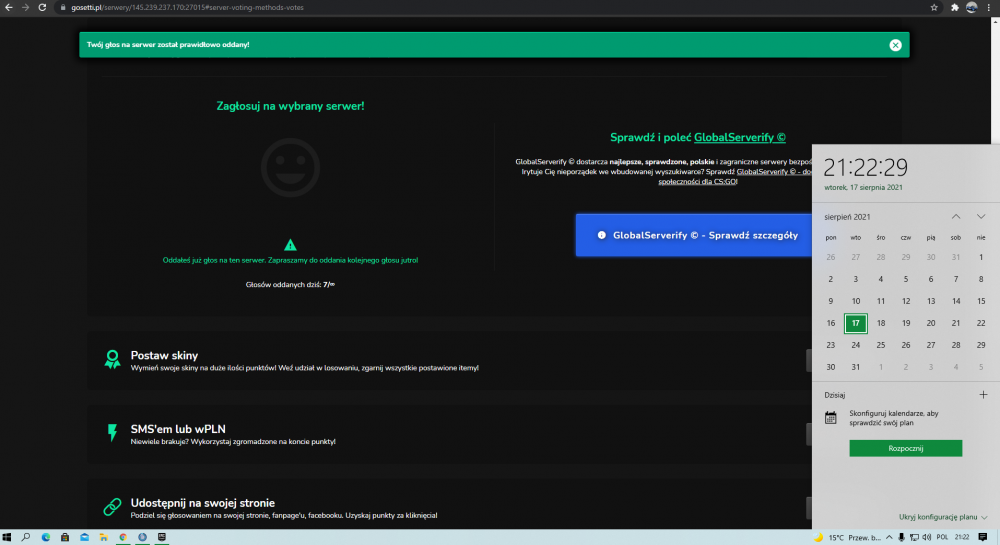Dismiss the green vote confirmation banner
Viewport: 1000px width, 545px height.
pyautogui.click(x=895, y=45)
